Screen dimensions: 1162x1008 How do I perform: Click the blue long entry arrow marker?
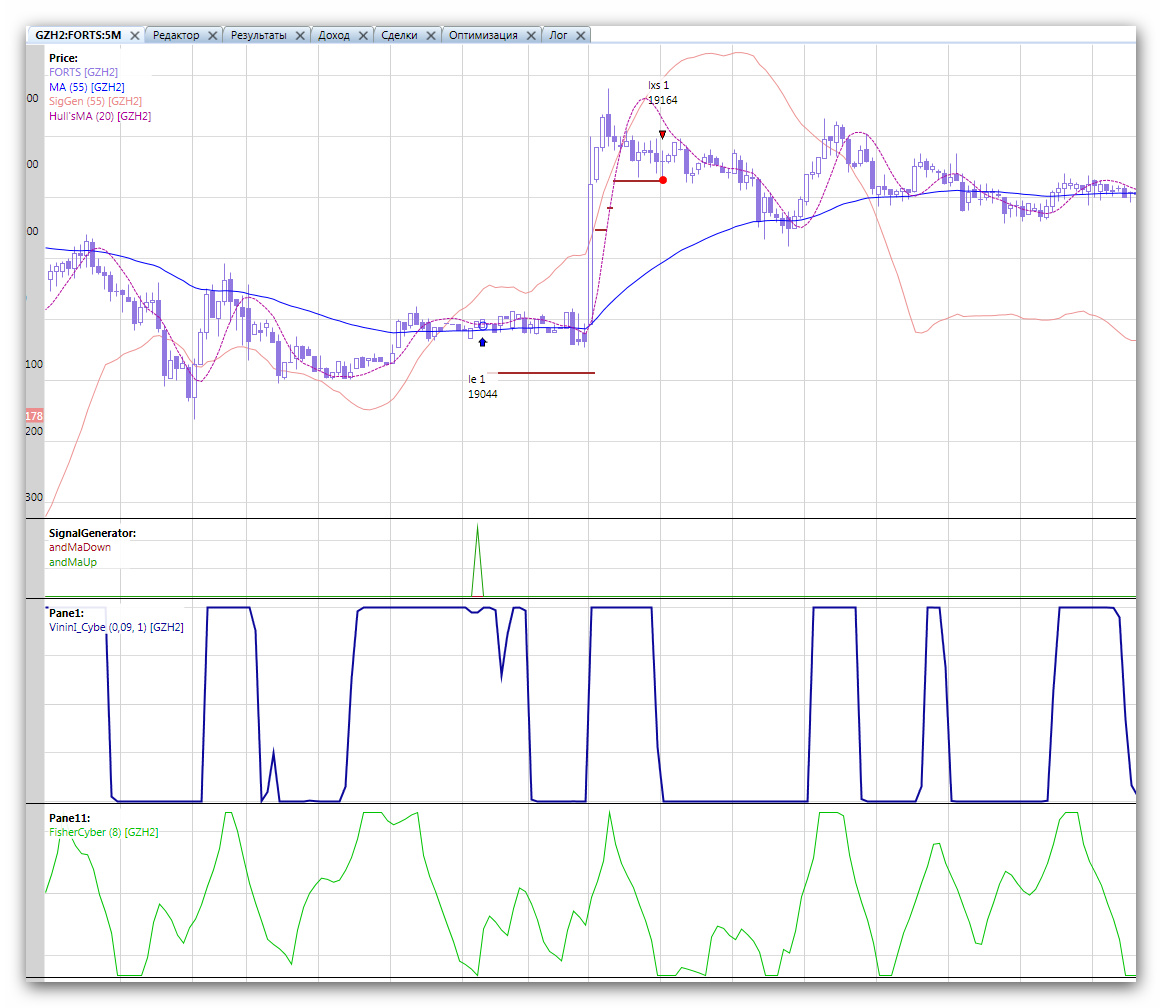point(483,343)
